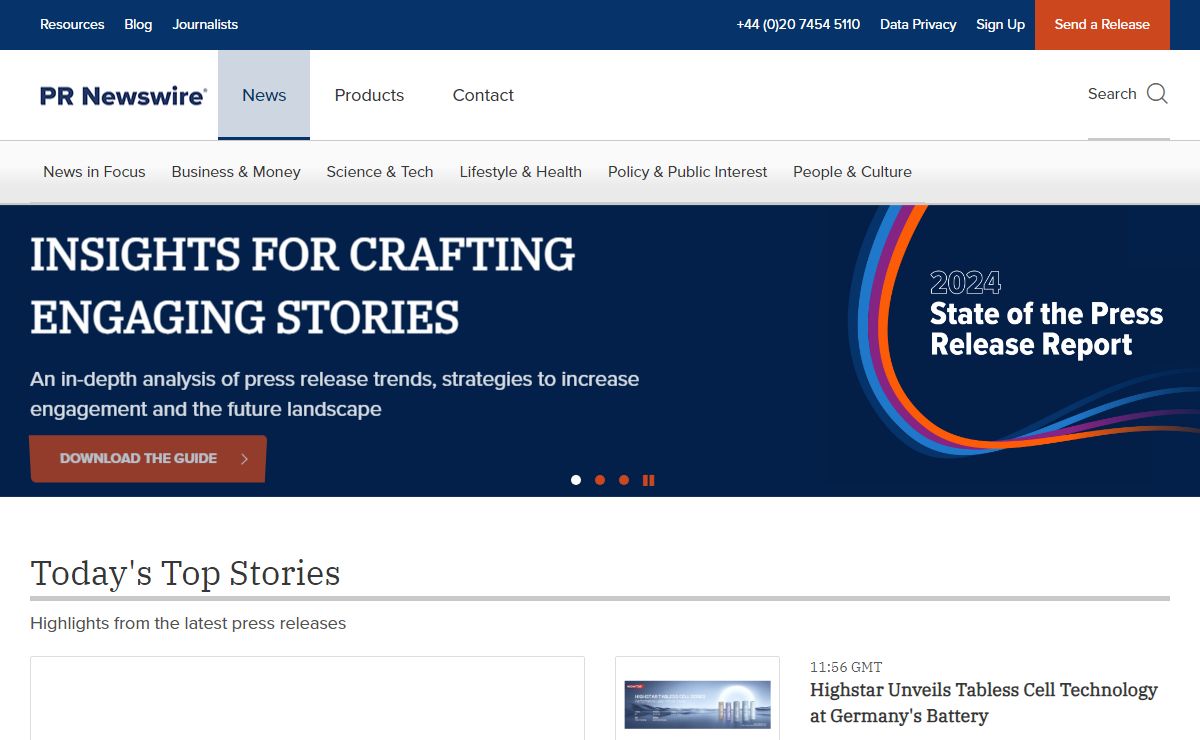Open the Sign Up link
Viewport: 1200px width, 740px height.
pyautogui.click(x=1000, y=25)
